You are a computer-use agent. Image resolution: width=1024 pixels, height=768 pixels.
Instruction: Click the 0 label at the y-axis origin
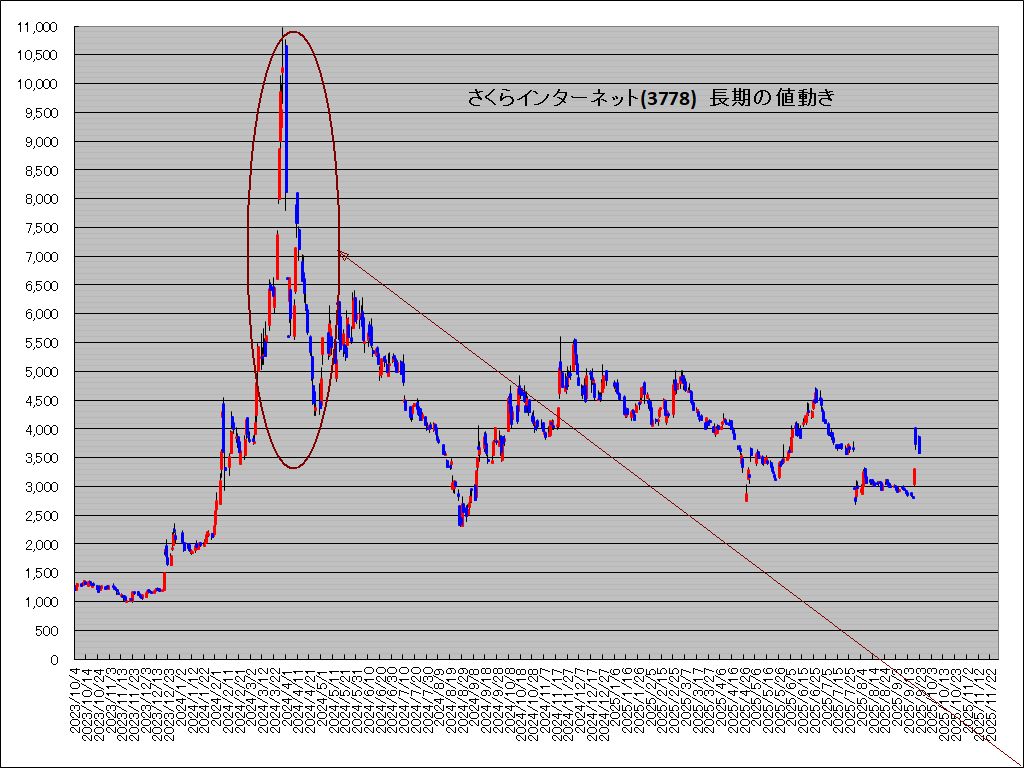pyautogui.click(x=56, y=660)
